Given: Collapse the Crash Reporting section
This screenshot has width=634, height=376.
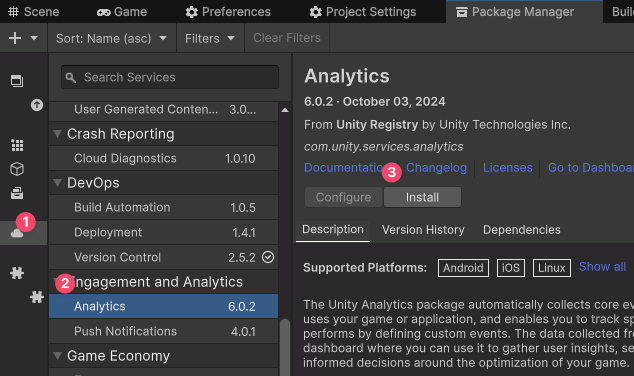Looking at the screenshot, I should pyautogui.click(x=58, y=133).
